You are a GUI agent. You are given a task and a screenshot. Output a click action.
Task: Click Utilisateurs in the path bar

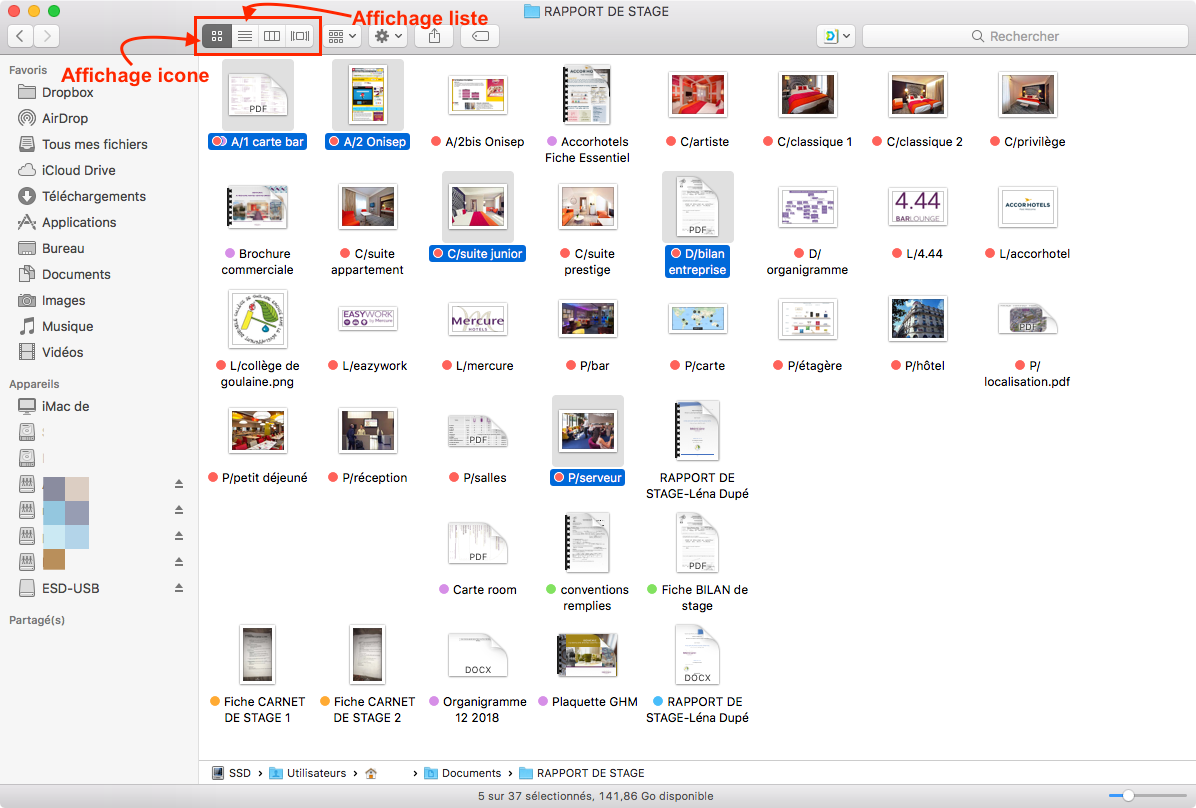point(315,773)
